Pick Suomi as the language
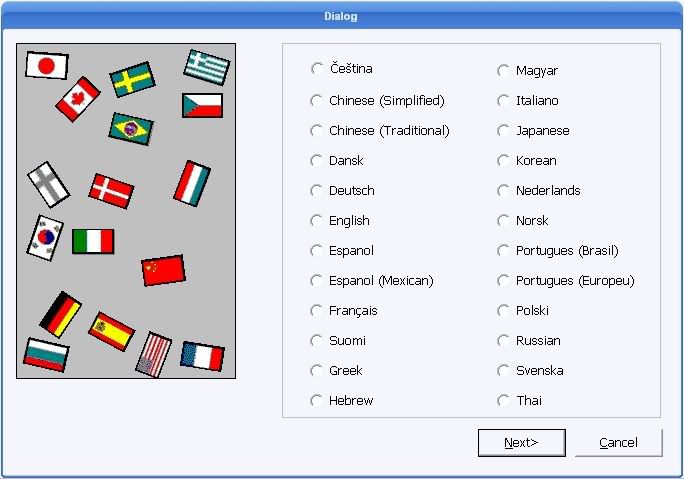Screen dimensions: 684x479 tap(317, 341)
